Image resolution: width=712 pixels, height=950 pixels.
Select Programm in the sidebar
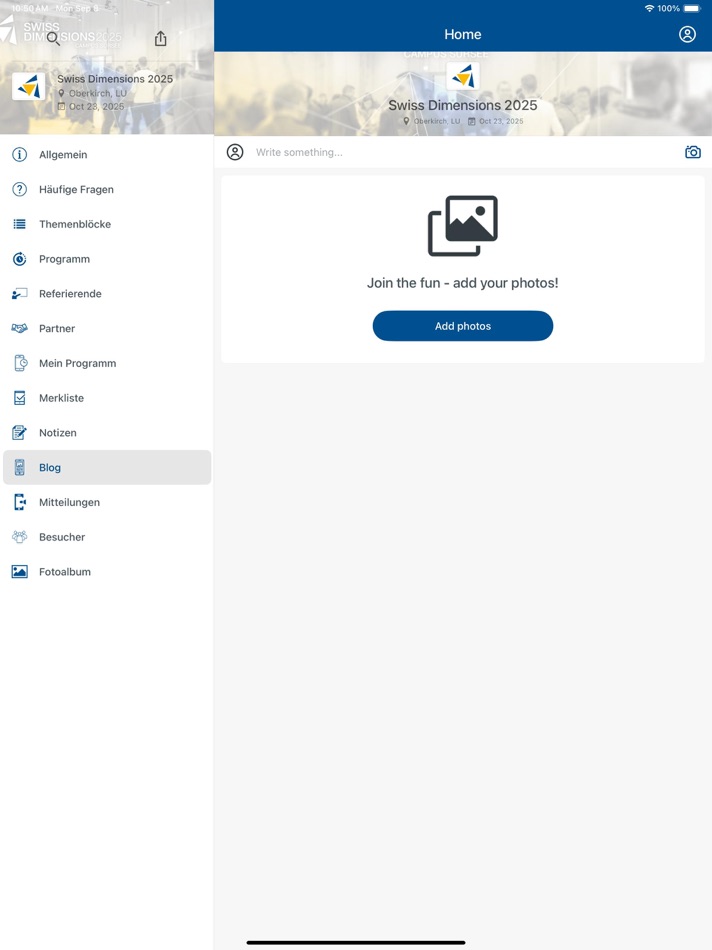107,259
